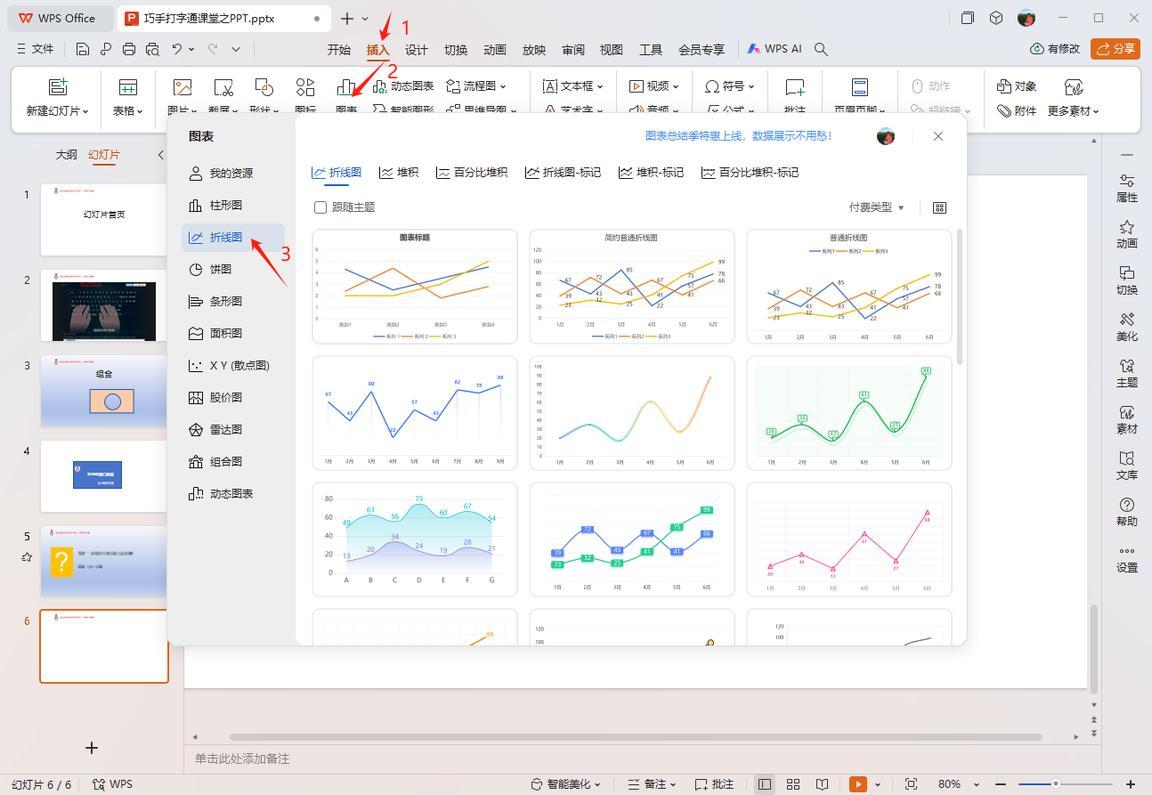Click fit slide to window icon
1152x795 pixels.
(911, 784)
